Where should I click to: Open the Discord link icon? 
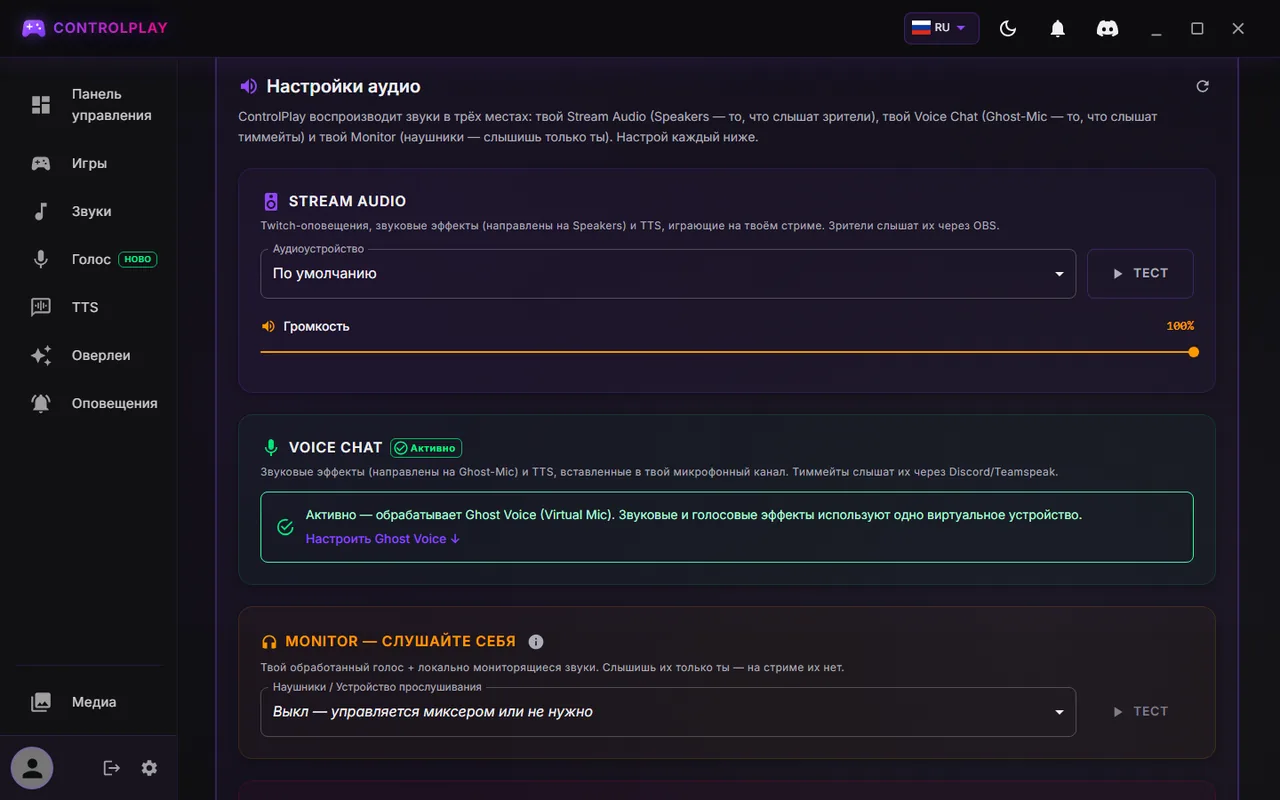(x=1107, y=29)
